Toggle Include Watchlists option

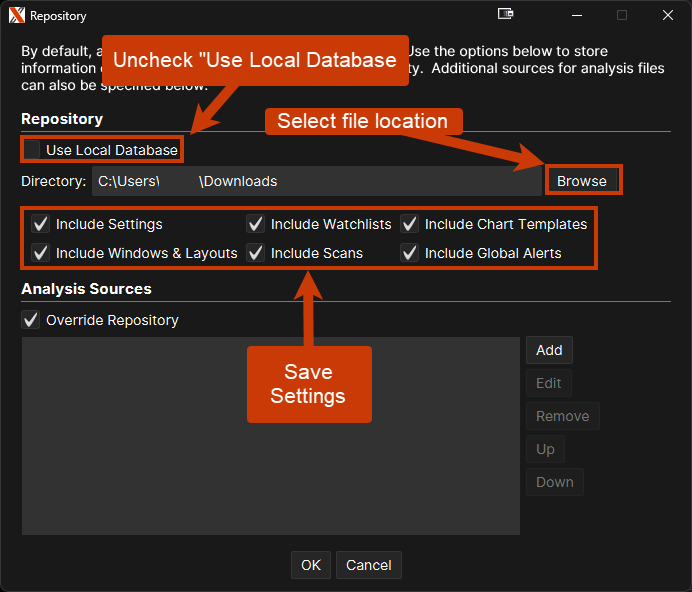(x=256, y=224)
